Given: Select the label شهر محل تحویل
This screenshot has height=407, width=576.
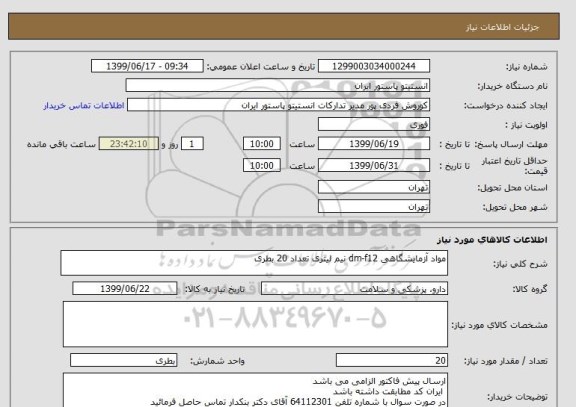Looking at the screenshot, I should 515,208.
